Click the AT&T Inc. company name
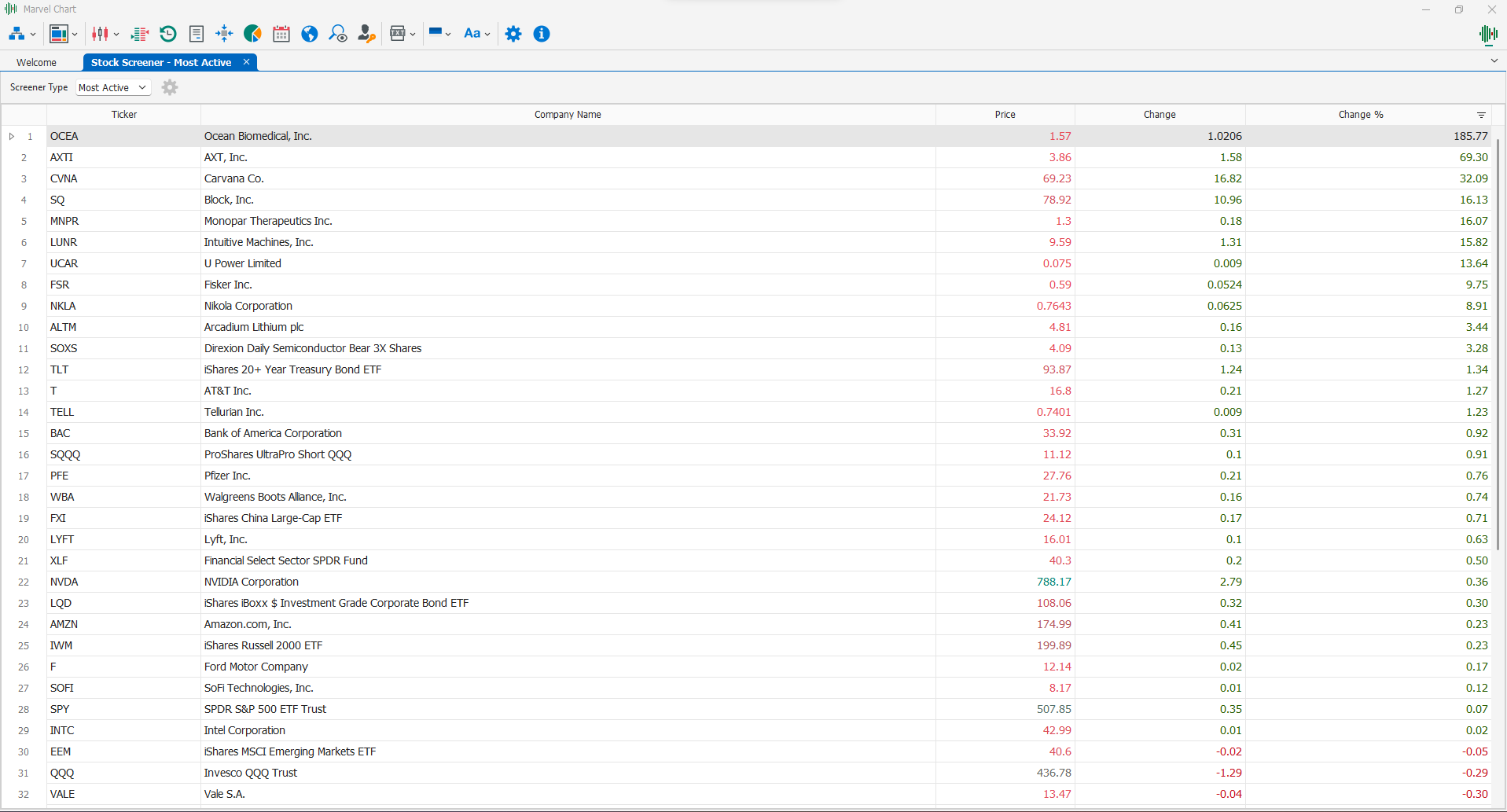Viewport: 1507px width, 812px height. click(x=227, y=391)
